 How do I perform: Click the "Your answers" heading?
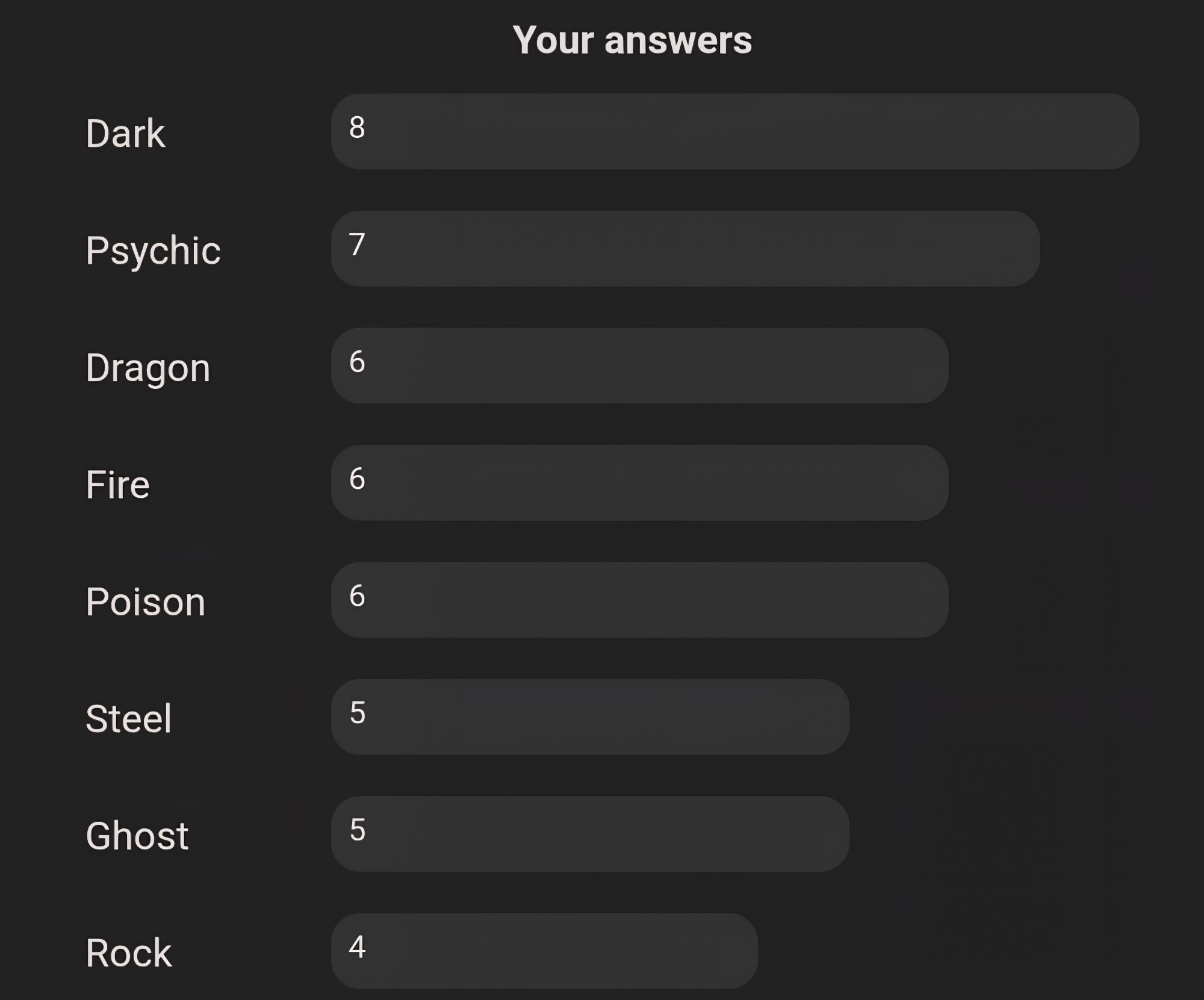click(x=632, y=40)
